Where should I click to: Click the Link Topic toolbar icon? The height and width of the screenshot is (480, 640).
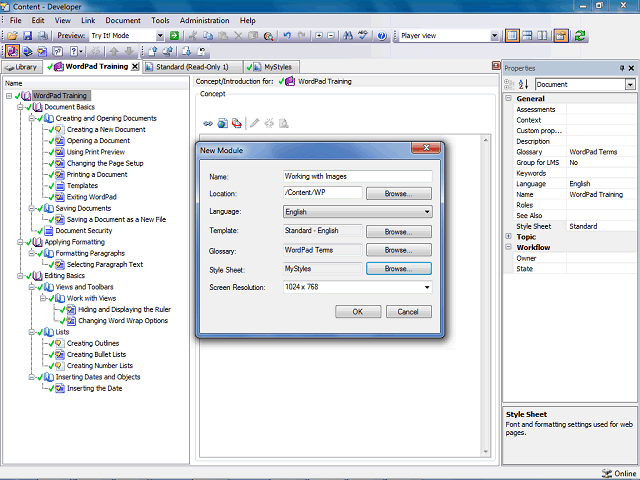42,51
